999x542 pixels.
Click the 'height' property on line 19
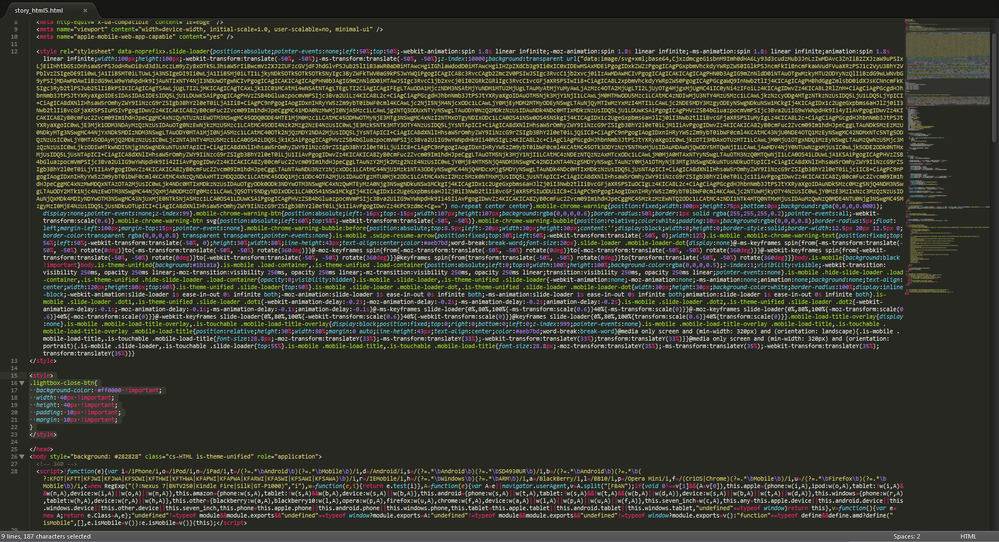(48, 405)
